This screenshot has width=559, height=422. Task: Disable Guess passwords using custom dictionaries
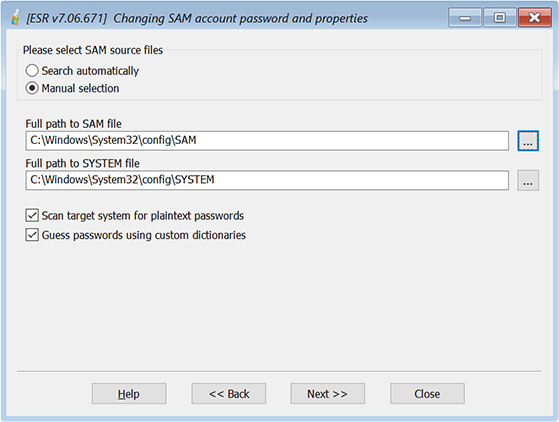(x=32, y=235)
